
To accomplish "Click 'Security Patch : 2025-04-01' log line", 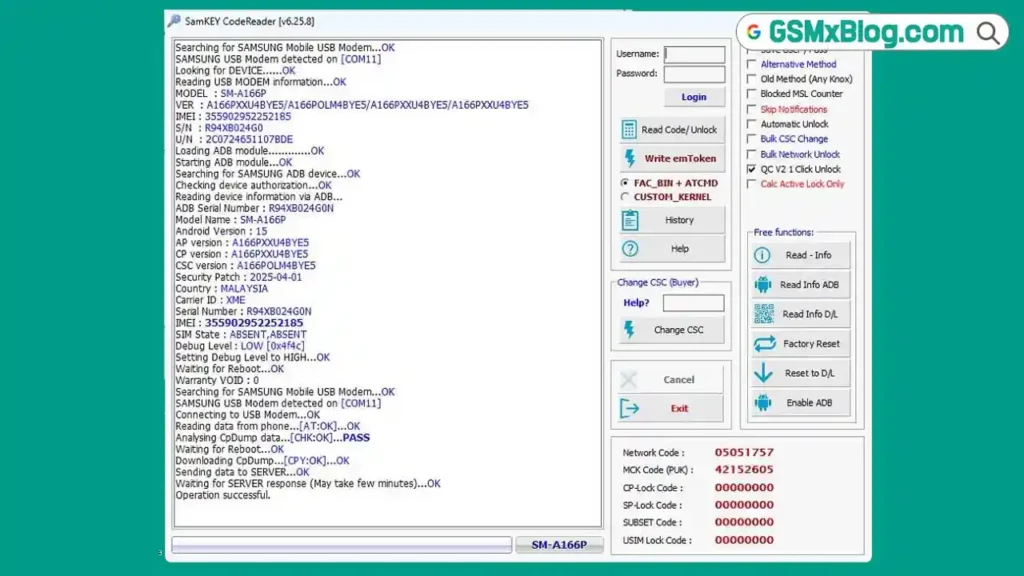I will pyautogui.click(x=238, y=277).
